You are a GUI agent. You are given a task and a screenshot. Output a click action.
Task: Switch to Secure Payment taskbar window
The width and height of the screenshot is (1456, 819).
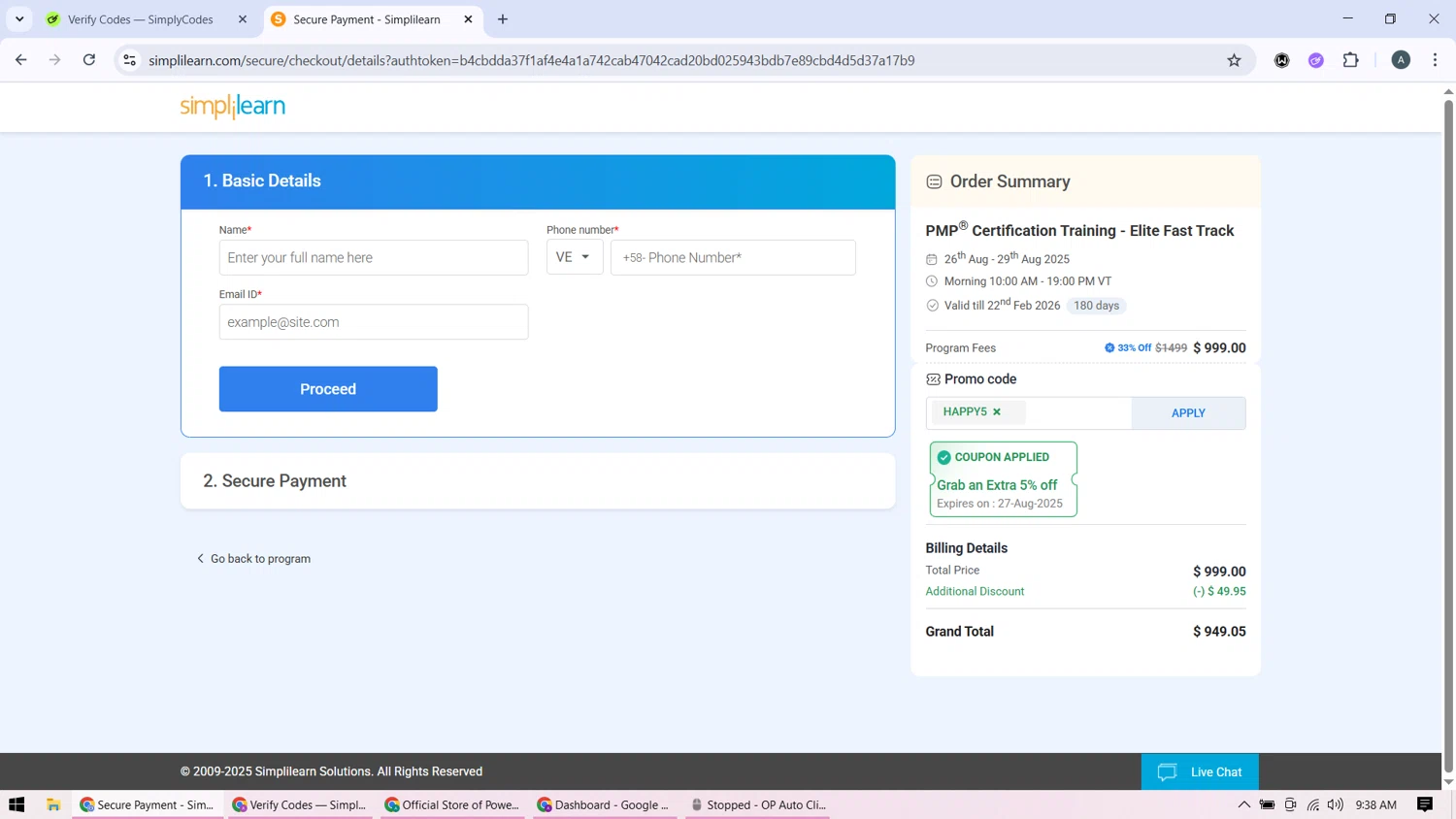point(148,804)
